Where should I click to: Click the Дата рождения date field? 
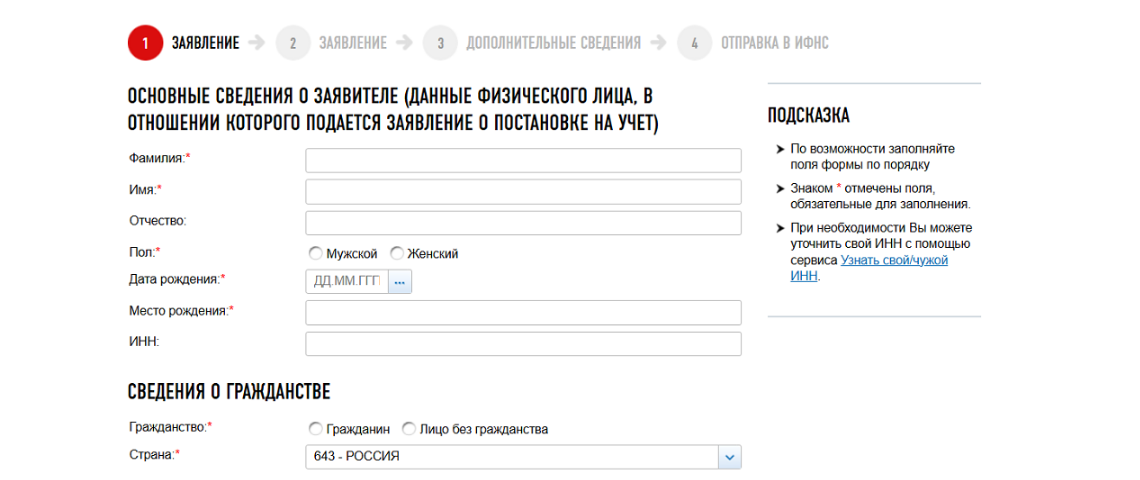tap(346, 282)
